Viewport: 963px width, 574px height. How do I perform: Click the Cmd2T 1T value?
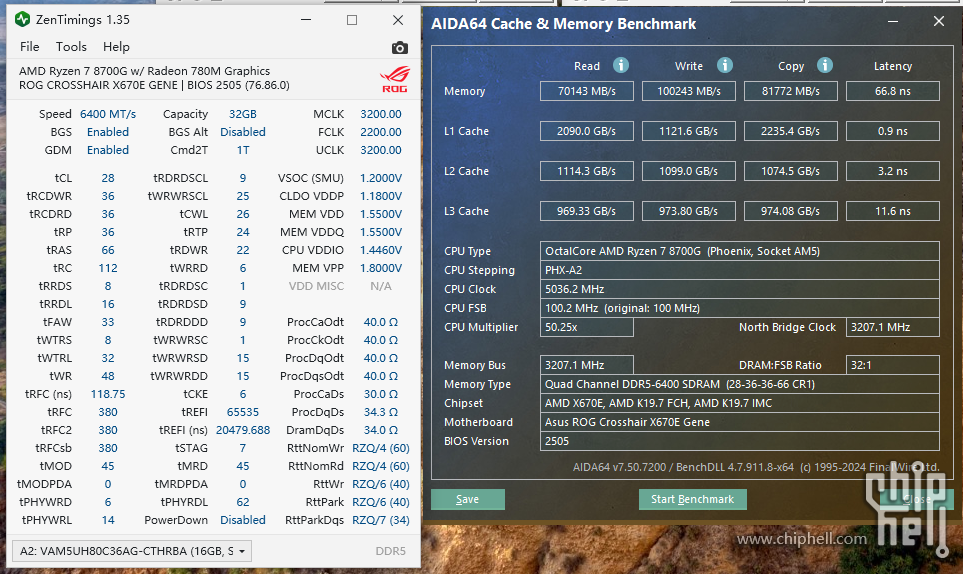point(243,150)
